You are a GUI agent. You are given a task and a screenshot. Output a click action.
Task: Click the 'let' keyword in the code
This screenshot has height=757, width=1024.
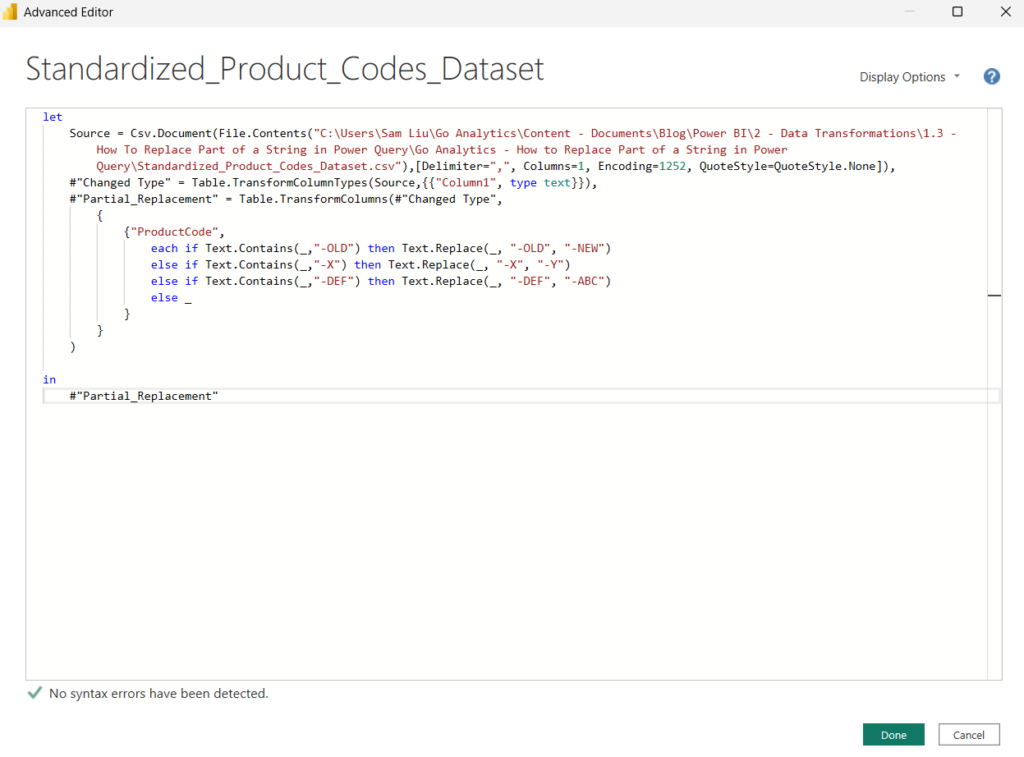click(52, 117)
